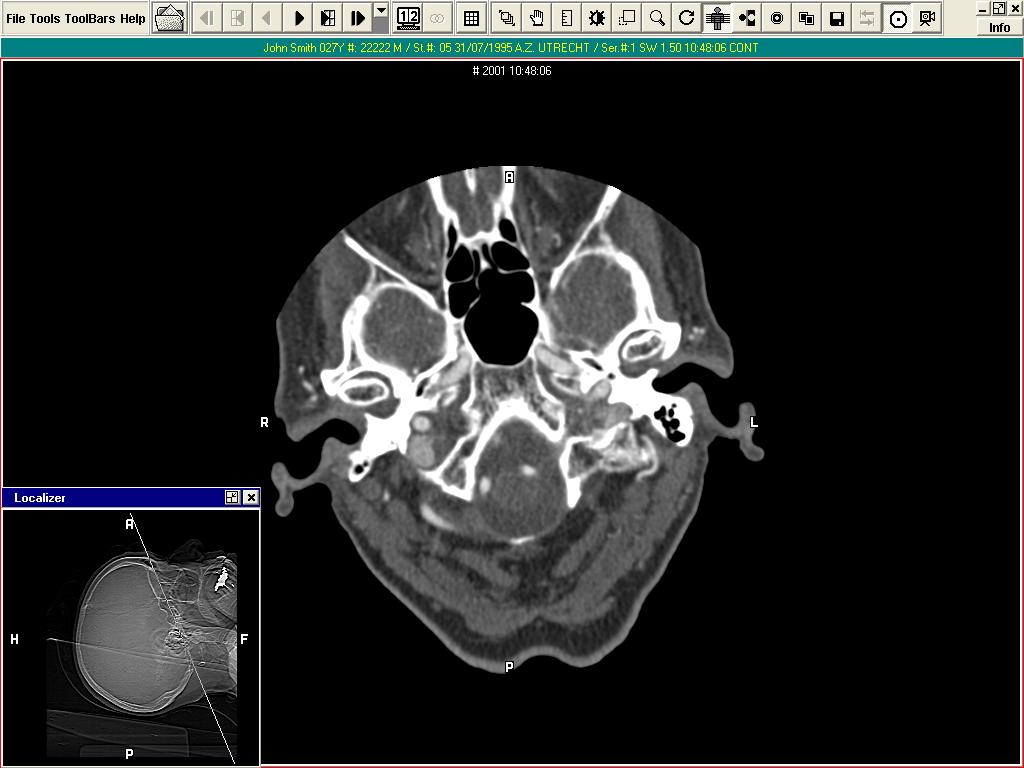Click the window level brightness icon

597,18
